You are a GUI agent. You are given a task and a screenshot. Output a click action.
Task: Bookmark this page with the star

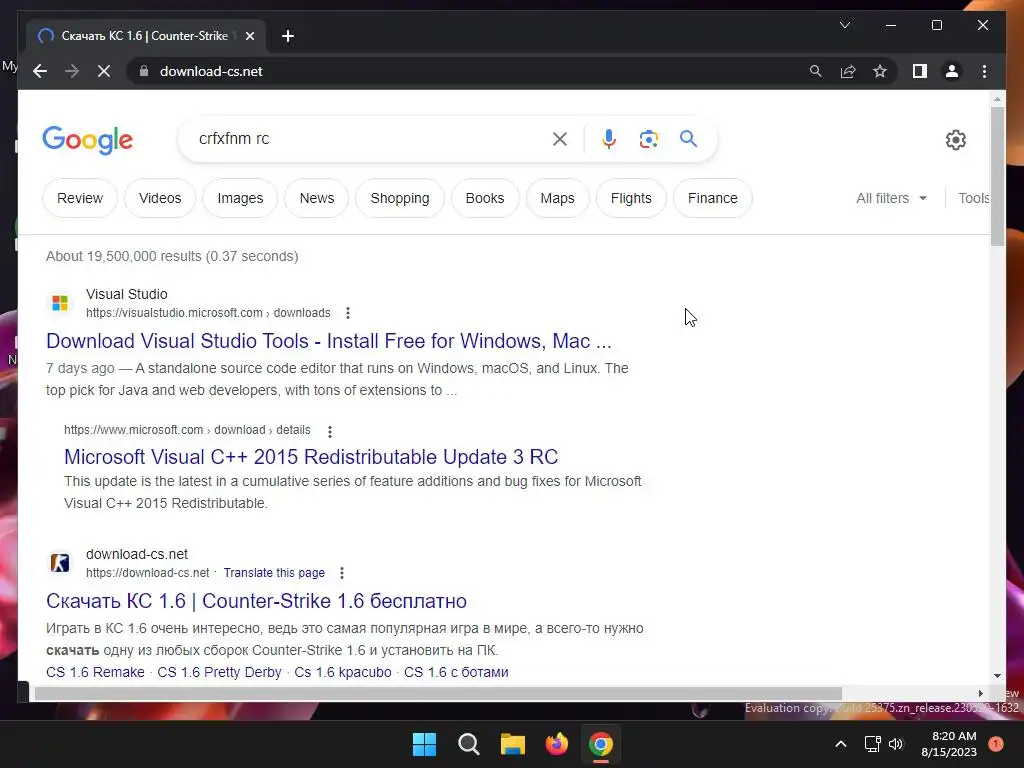click(880, 71)
